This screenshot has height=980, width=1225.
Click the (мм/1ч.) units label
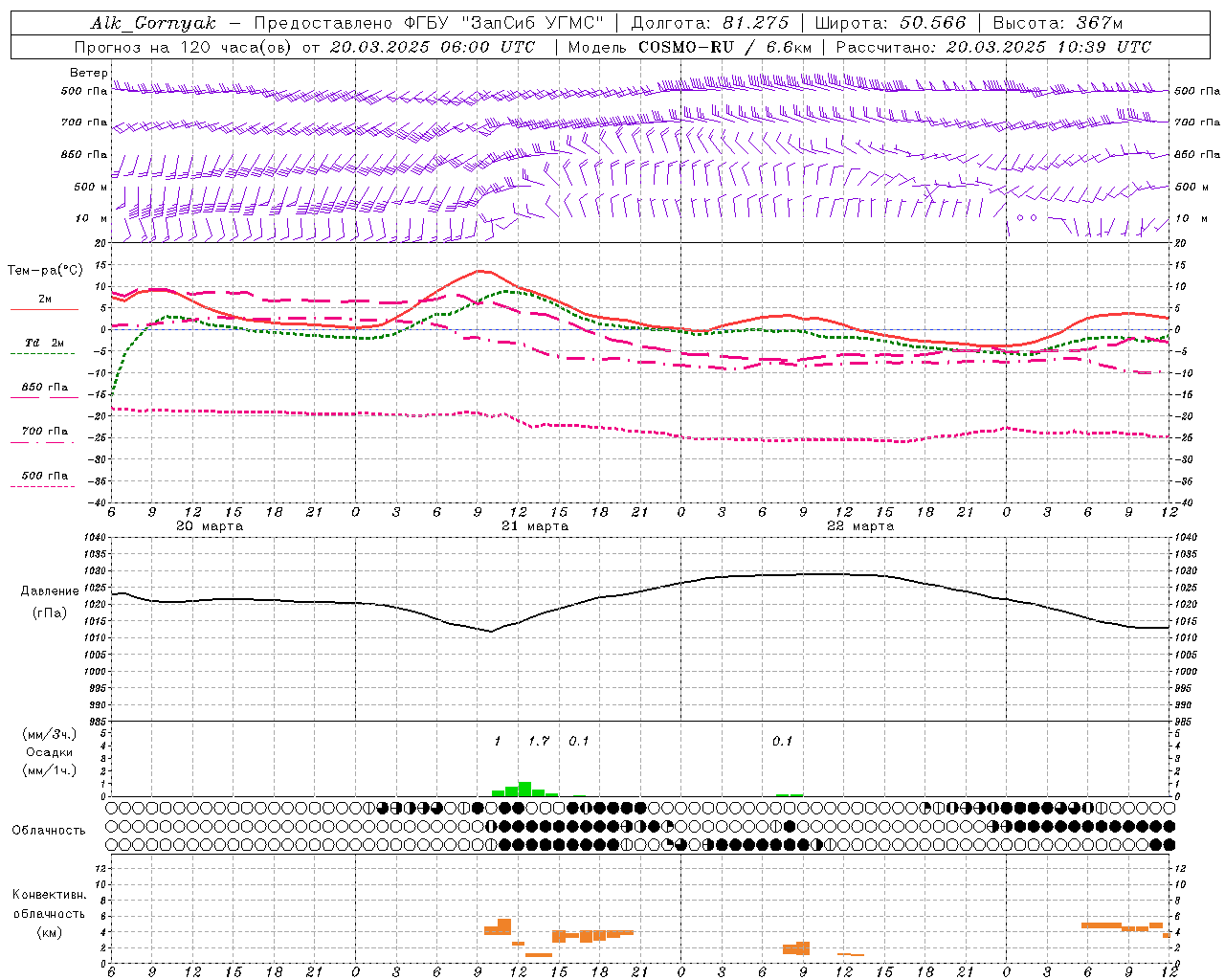coord(49,770)
